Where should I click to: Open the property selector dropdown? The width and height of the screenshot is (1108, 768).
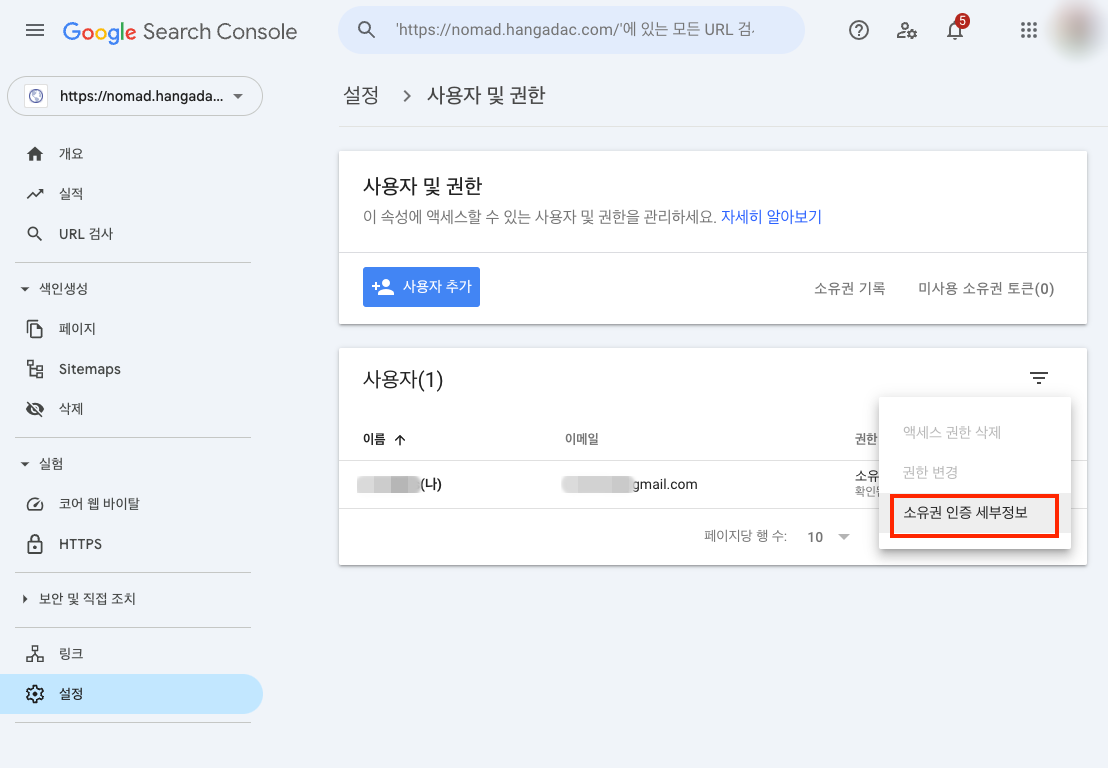coord(135,96)
